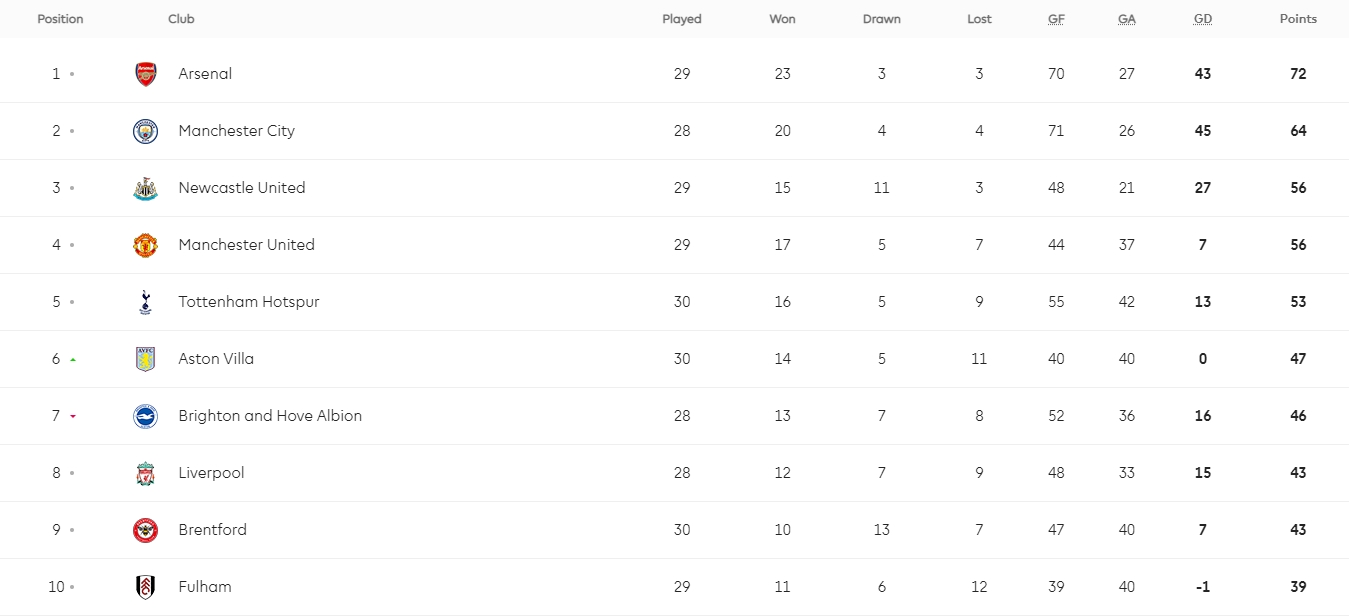Click the Newcastle United club crest
Image resolution: width=1349 pixels, height=616 pixels.
coord(146,188)
